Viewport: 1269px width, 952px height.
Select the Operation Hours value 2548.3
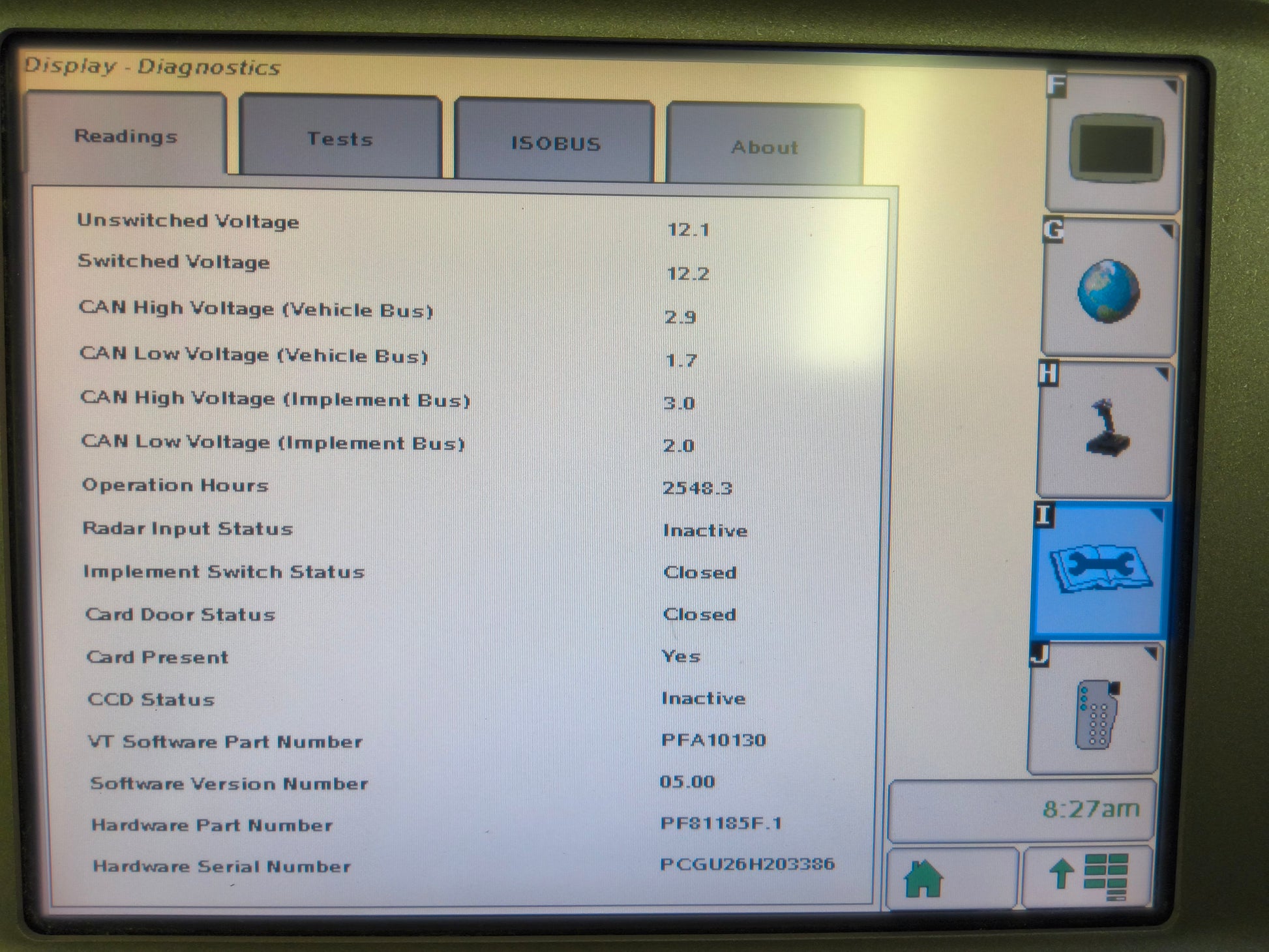coord(697,488)
